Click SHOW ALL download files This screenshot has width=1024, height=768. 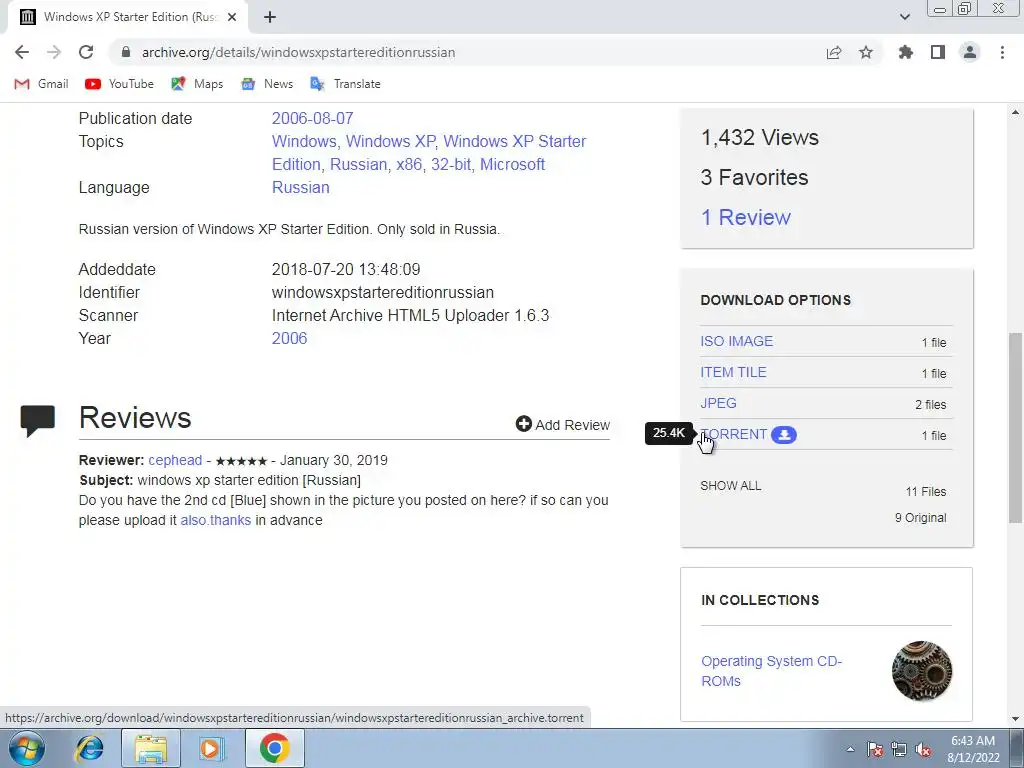(x=730, y=485)
